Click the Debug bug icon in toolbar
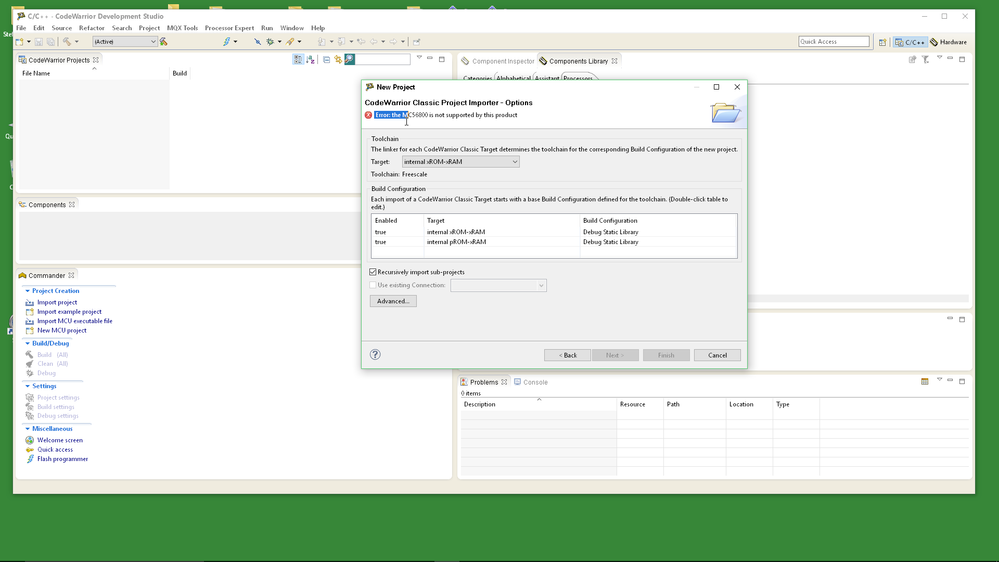This screenshot has height=562, width=999. [270, 41]
